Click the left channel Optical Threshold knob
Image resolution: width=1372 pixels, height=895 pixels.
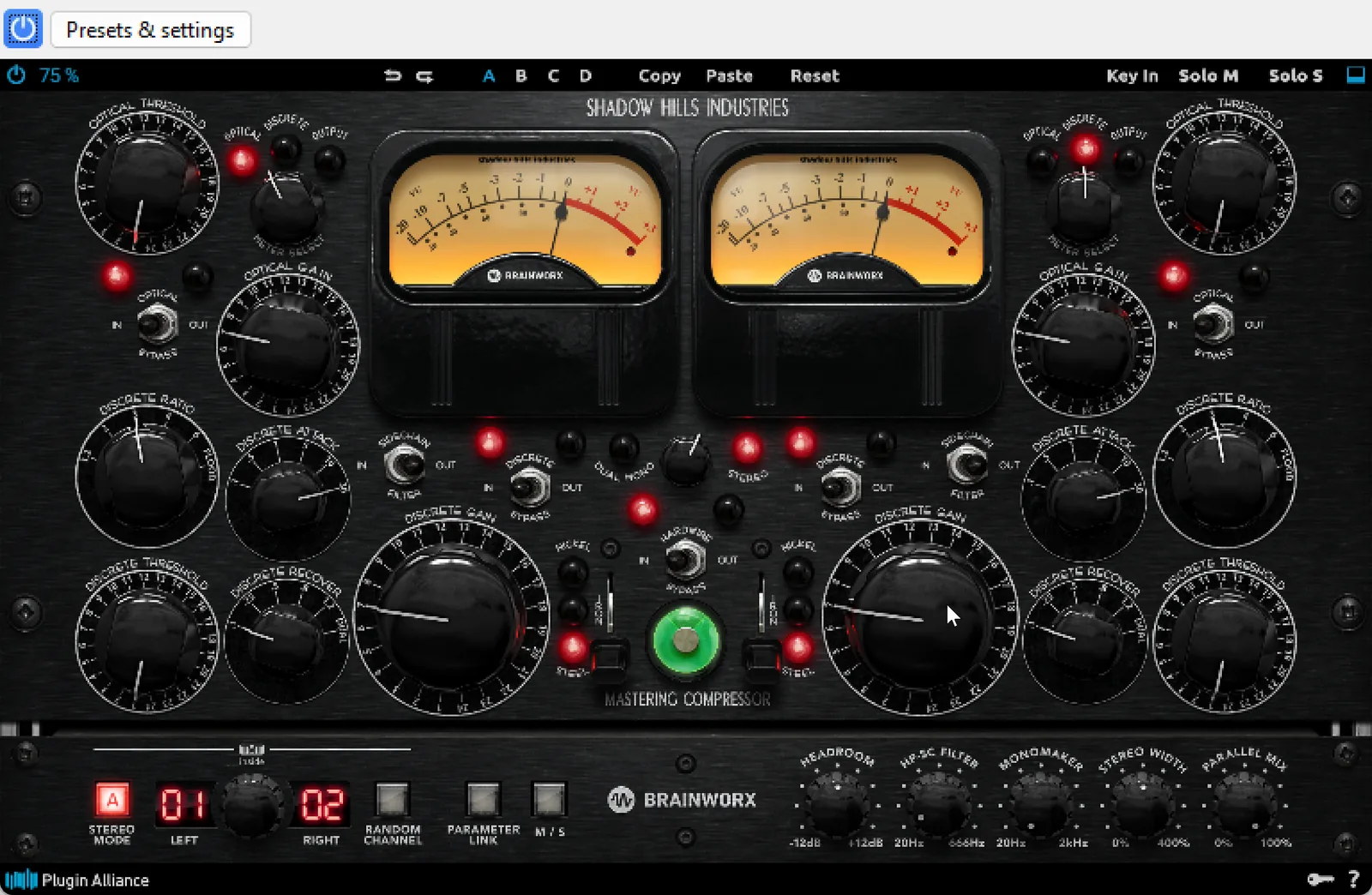click(147, 184)
